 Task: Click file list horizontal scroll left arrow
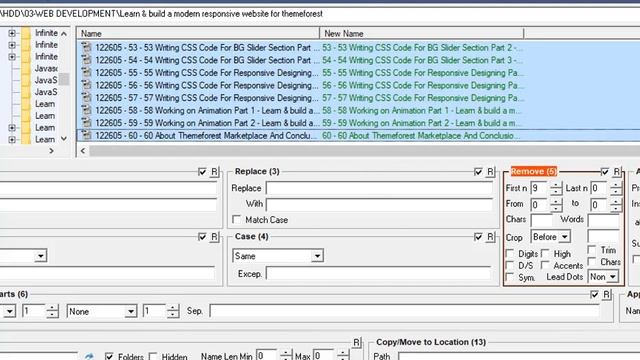click(83, 151)
